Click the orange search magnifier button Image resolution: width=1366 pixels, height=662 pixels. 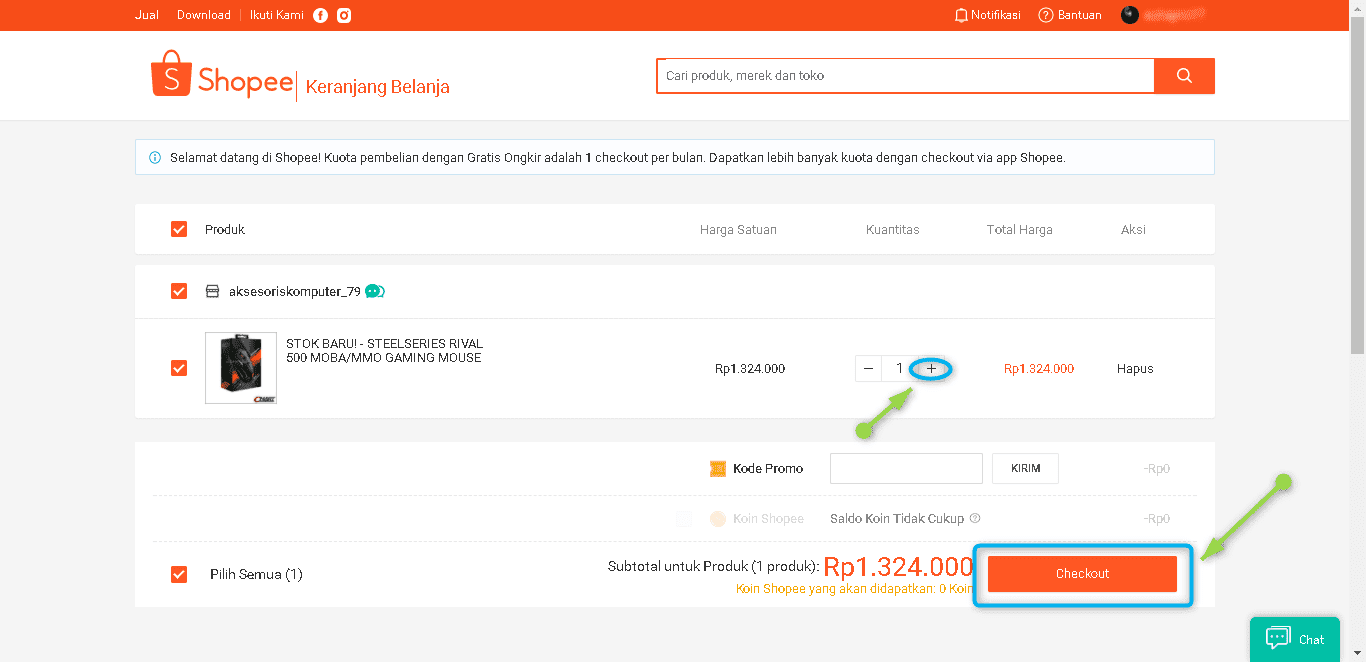coord(1184,75)
